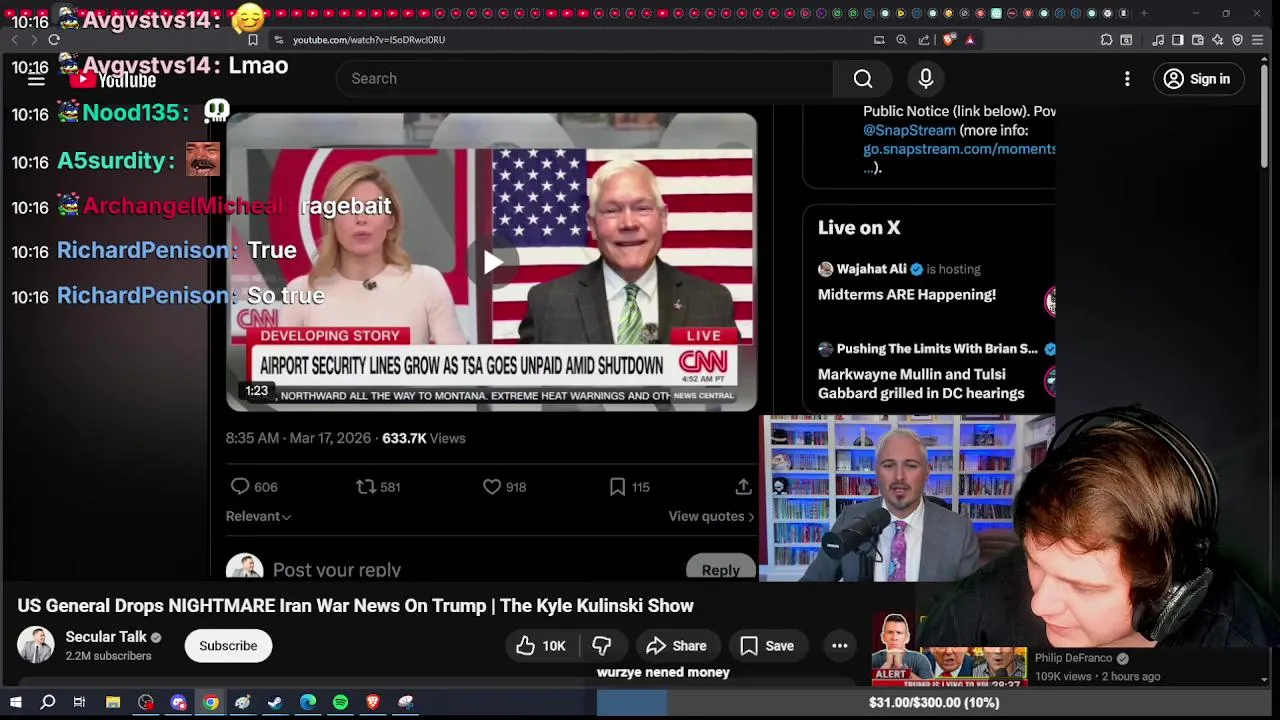Open YouTube settings three-dot menu
Viewport: 1280px width, 720px height.
[1127, 79]
